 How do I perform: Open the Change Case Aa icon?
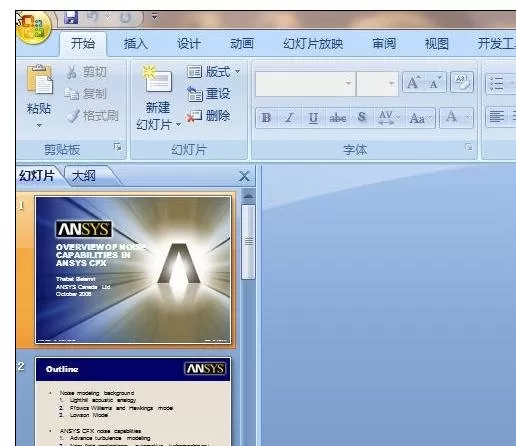(x=420, y=118)
